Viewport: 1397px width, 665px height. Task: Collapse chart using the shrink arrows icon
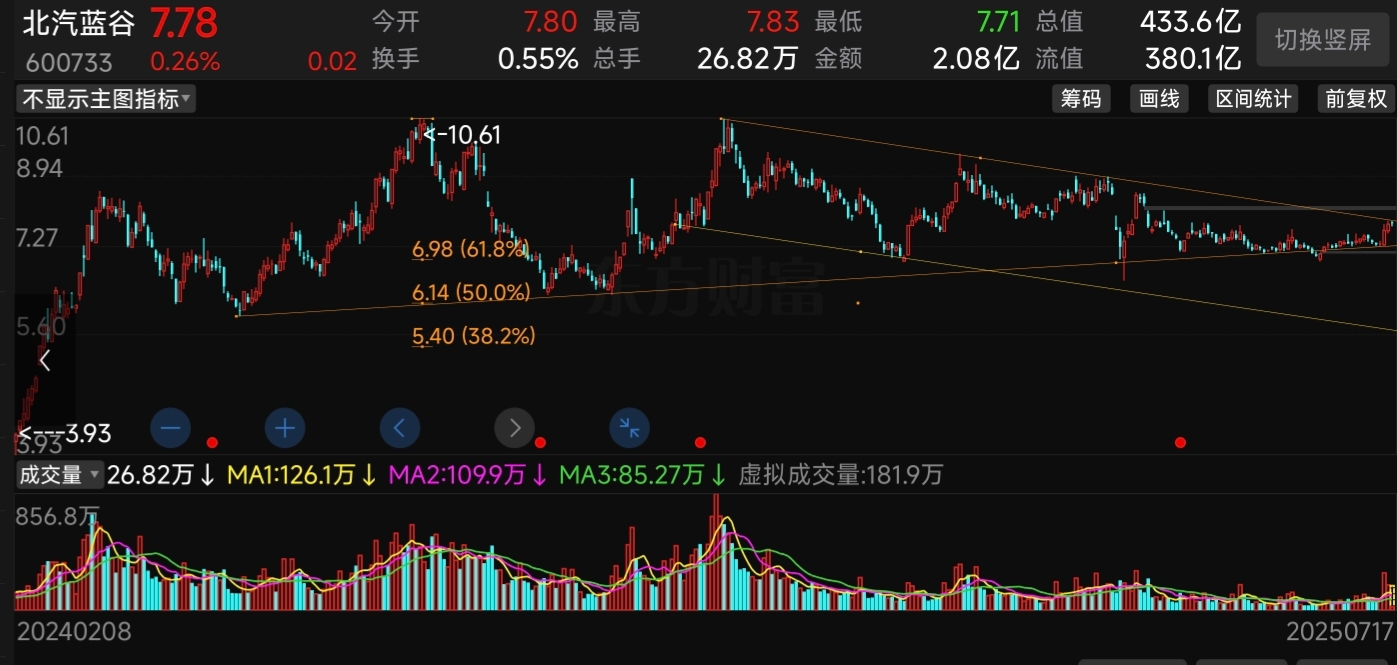tap(630, 429)
